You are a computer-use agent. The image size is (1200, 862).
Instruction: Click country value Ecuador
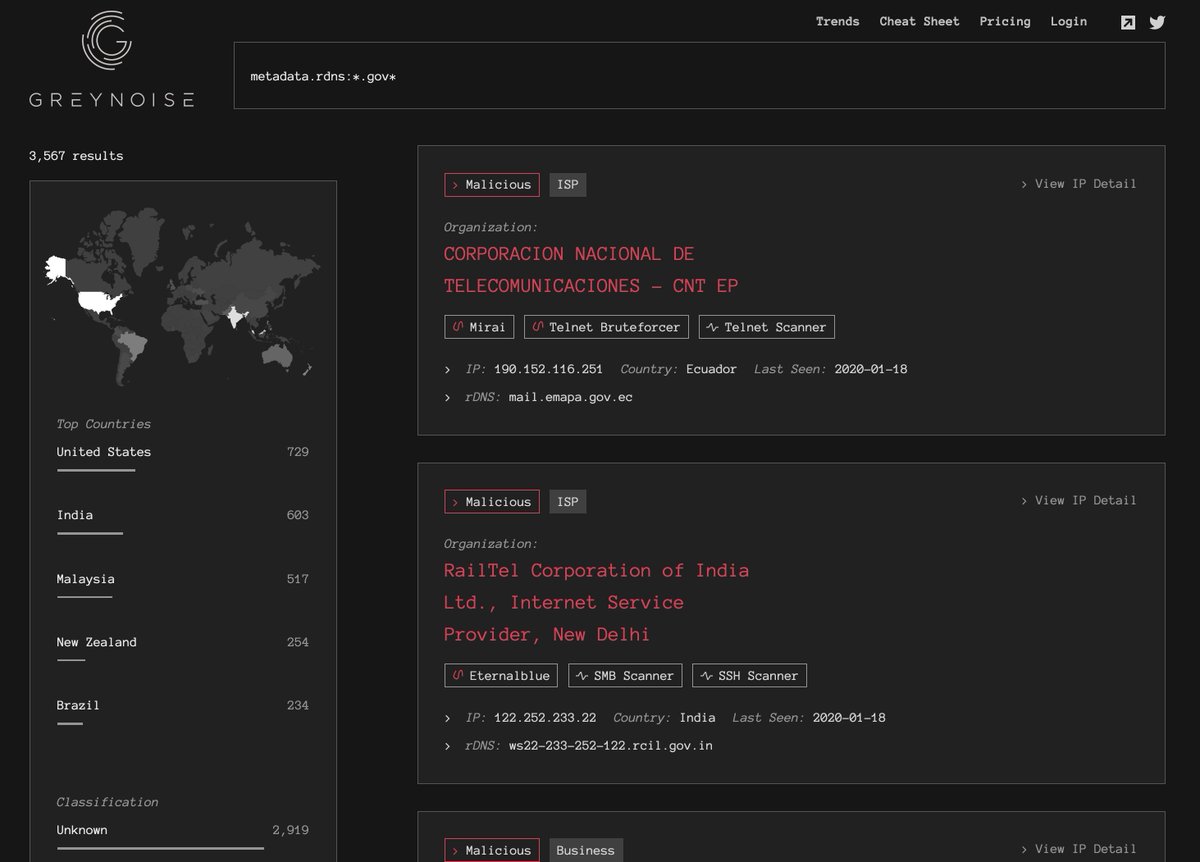point(711,369)
